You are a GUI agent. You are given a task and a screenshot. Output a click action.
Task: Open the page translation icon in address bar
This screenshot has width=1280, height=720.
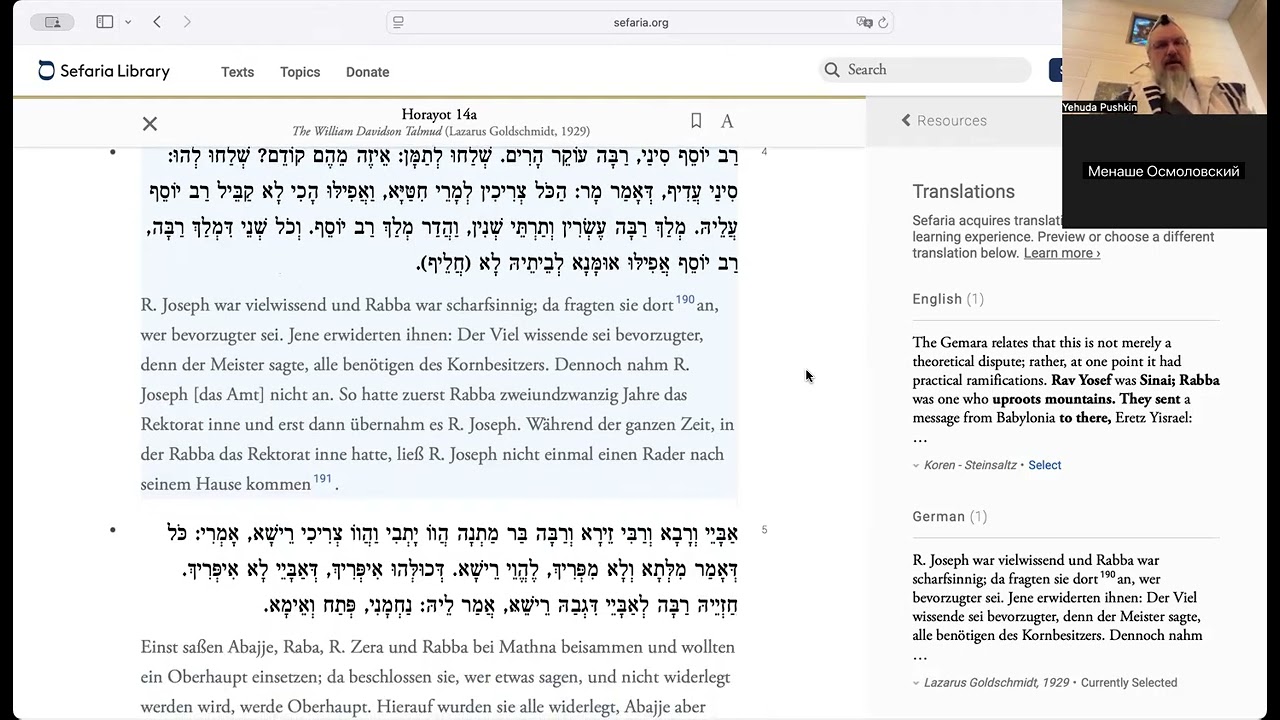coord(864,22)
